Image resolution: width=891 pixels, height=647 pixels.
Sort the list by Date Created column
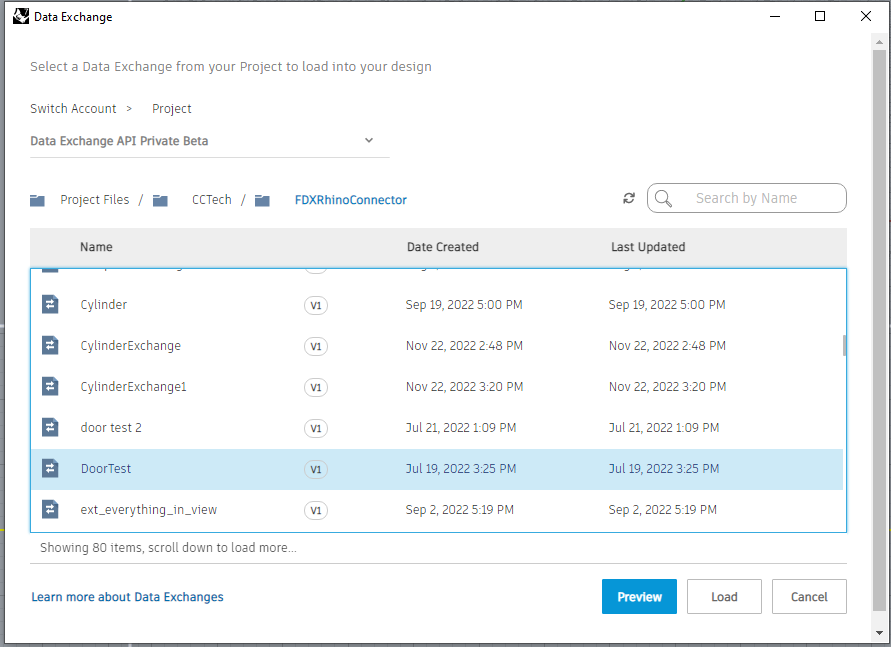pos(442,247)
